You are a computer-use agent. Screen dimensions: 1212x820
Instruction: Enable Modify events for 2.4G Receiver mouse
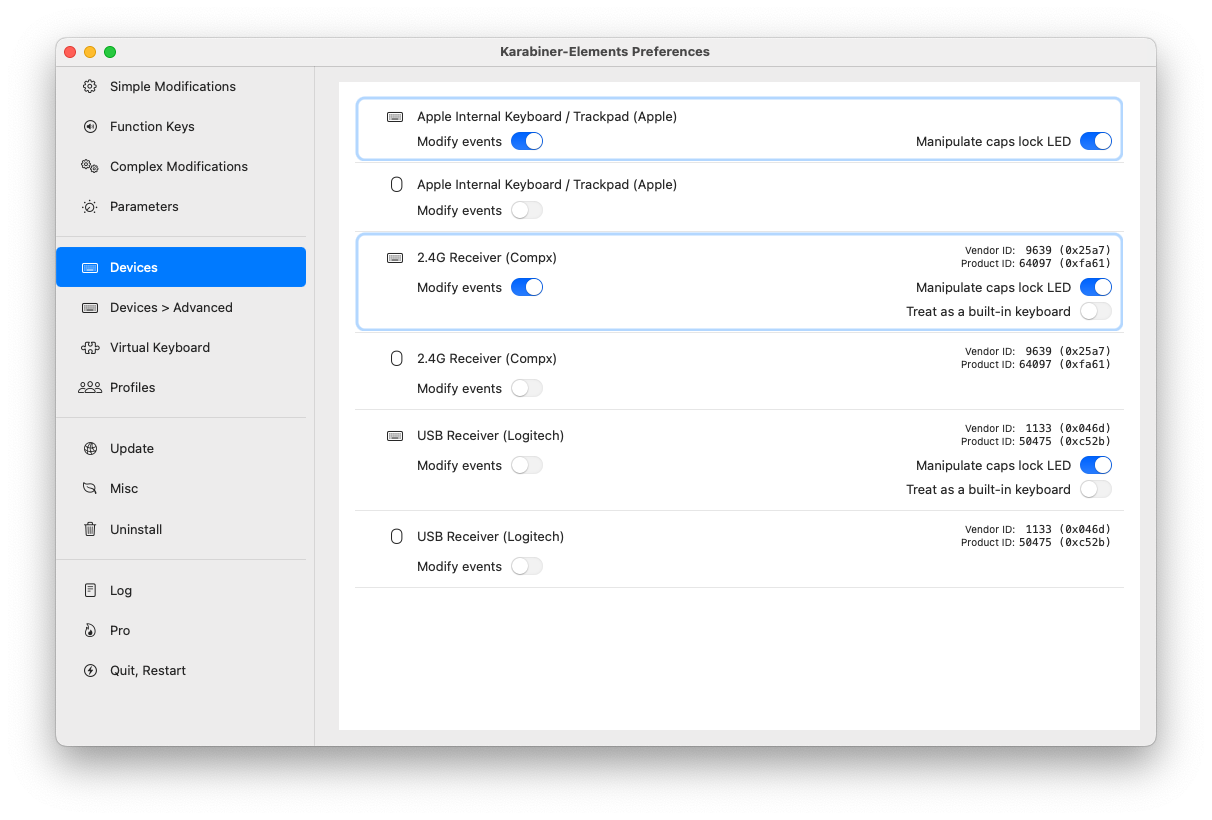point(527,388)
